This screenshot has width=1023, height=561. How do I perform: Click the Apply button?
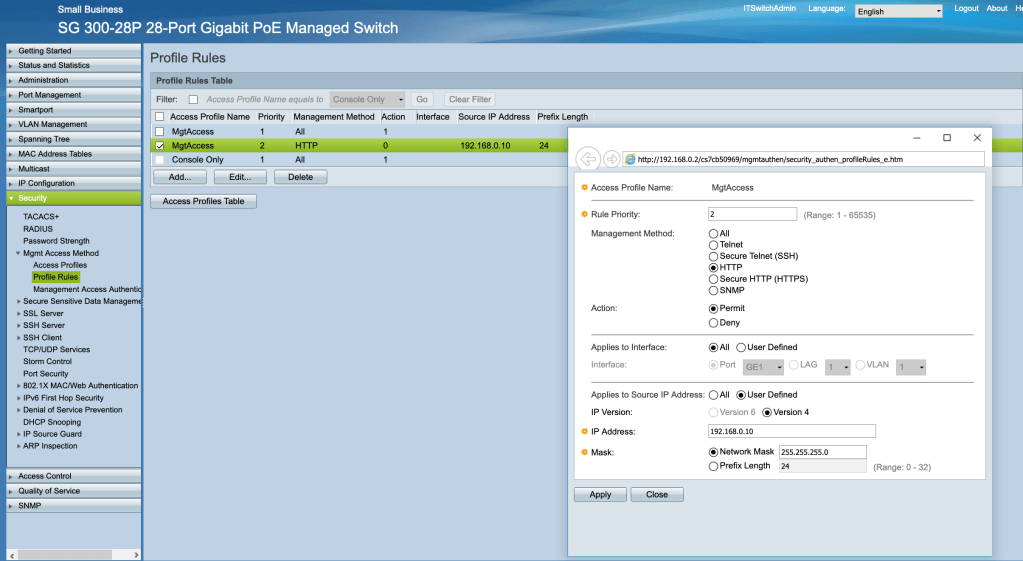tap(600, 495)
